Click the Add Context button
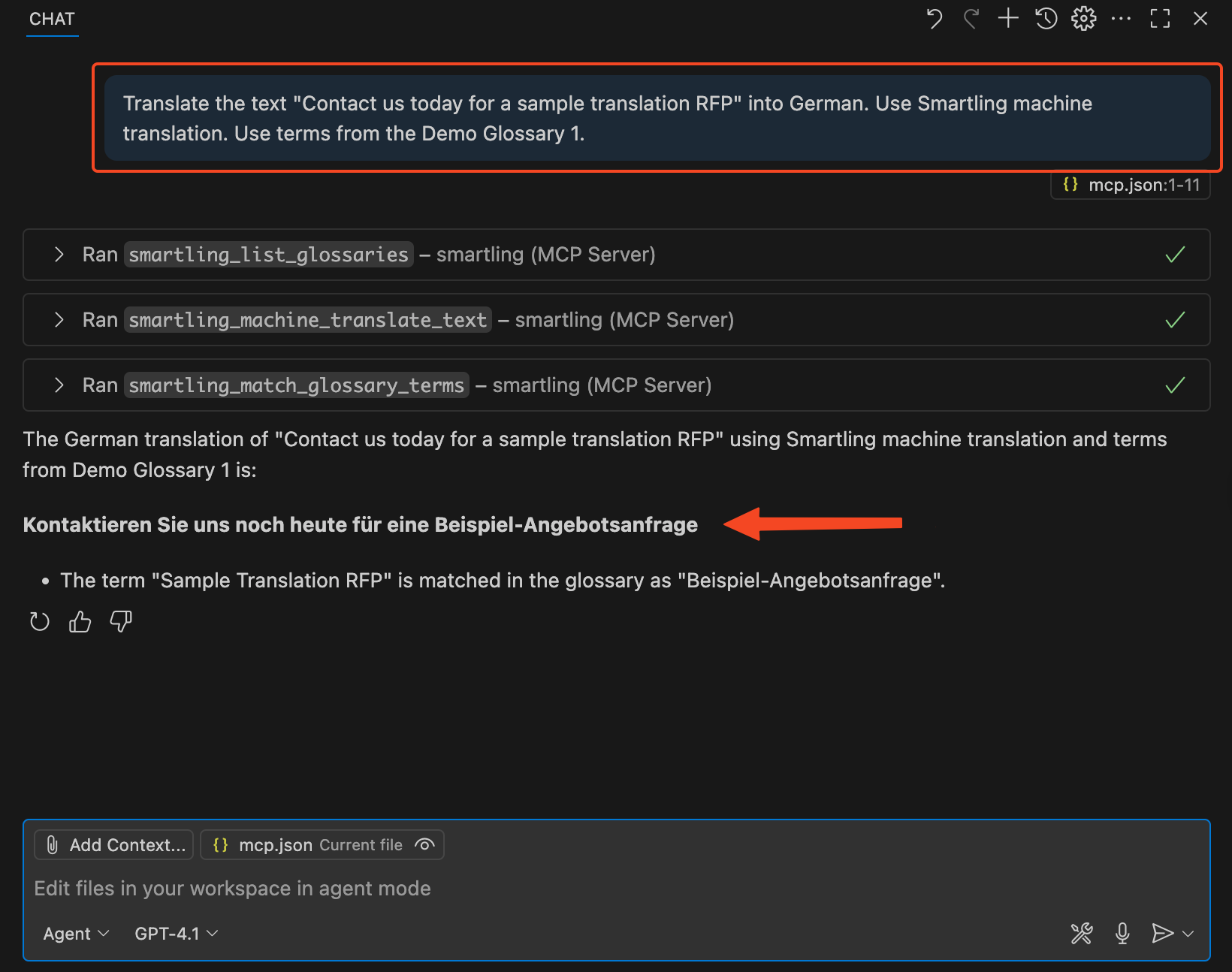The width and height of the screenshot is (1232, 972). 113,844
